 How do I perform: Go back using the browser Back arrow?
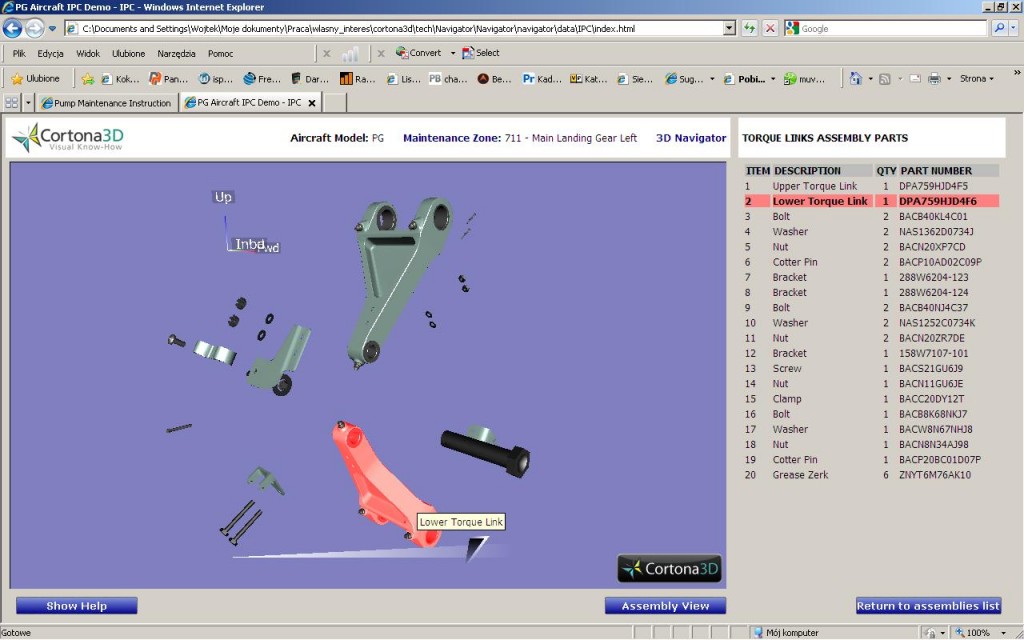pyautogui.click(x=12, y=28)
